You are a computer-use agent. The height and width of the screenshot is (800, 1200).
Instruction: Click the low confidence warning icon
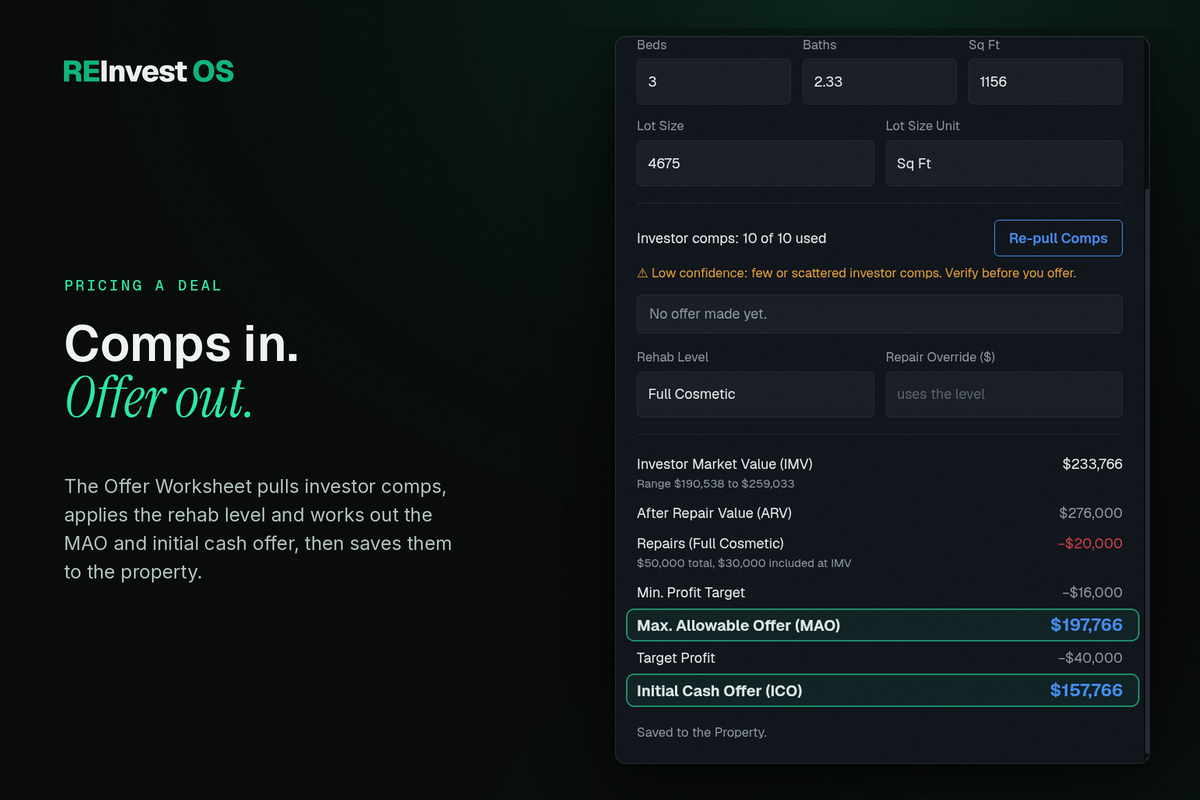click(642, 273)
